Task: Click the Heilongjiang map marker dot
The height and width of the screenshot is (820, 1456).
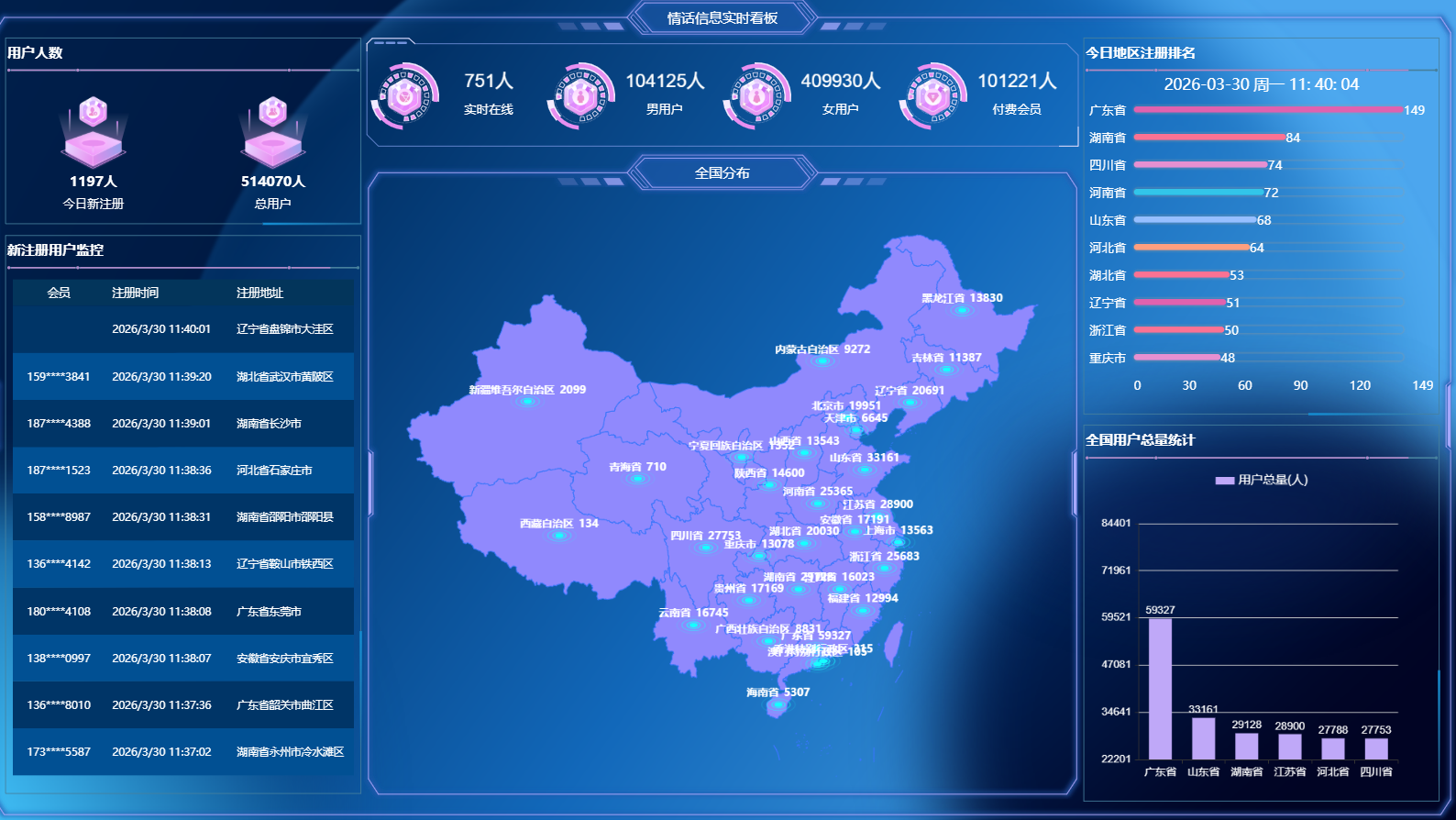Action: pos(962,311)
